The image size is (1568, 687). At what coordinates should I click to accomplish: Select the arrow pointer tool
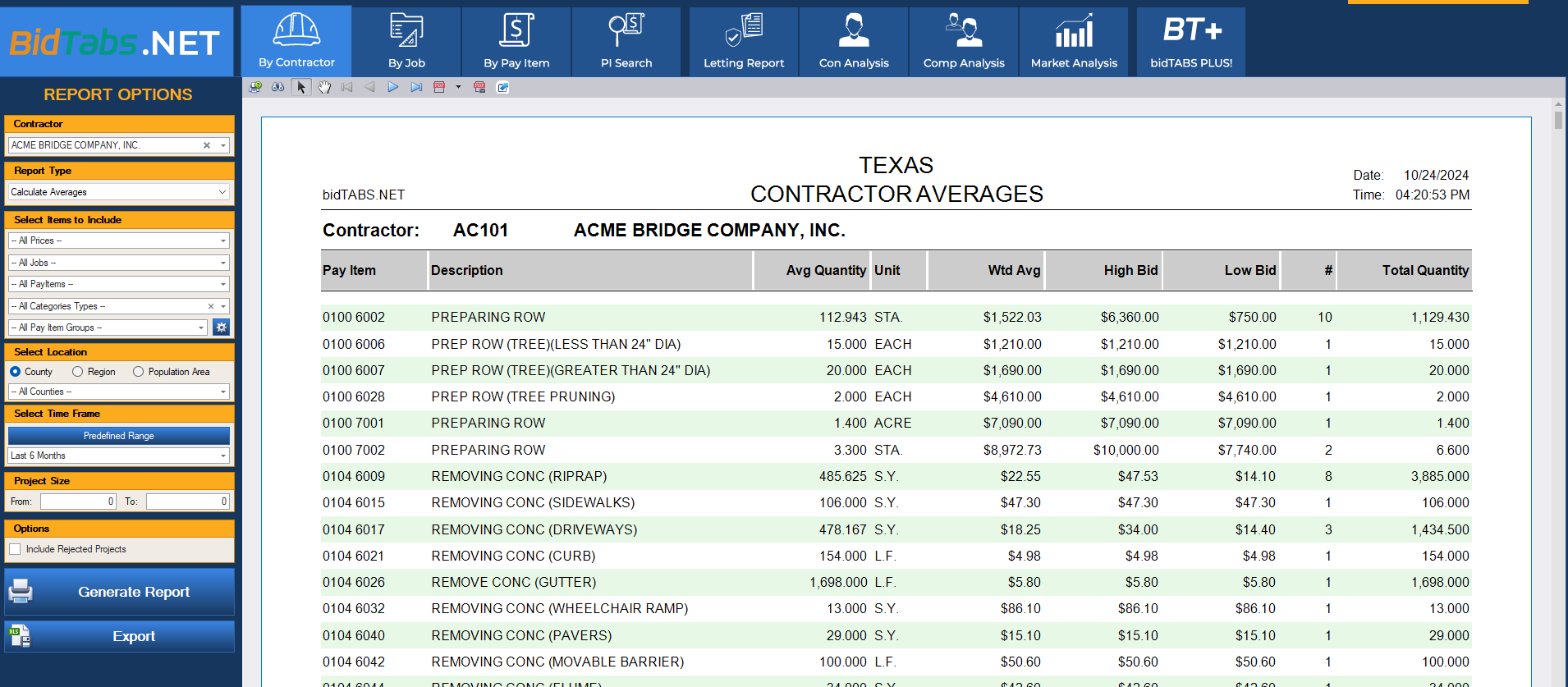pos(301,87)
